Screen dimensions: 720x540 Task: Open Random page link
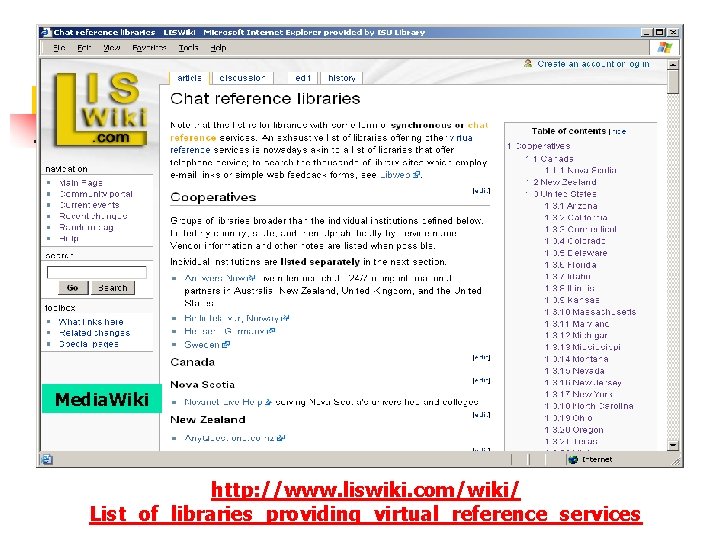click(86, 227)
